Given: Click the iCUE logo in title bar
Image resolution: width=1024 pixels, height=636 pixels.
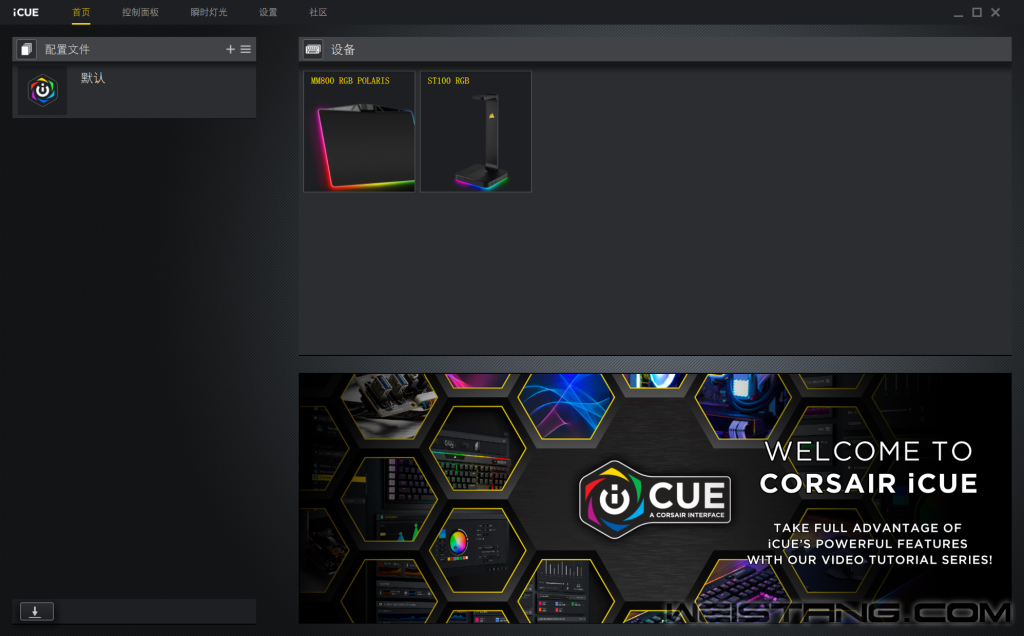Looking at the screenshot, I should click(x=26, y=12).
